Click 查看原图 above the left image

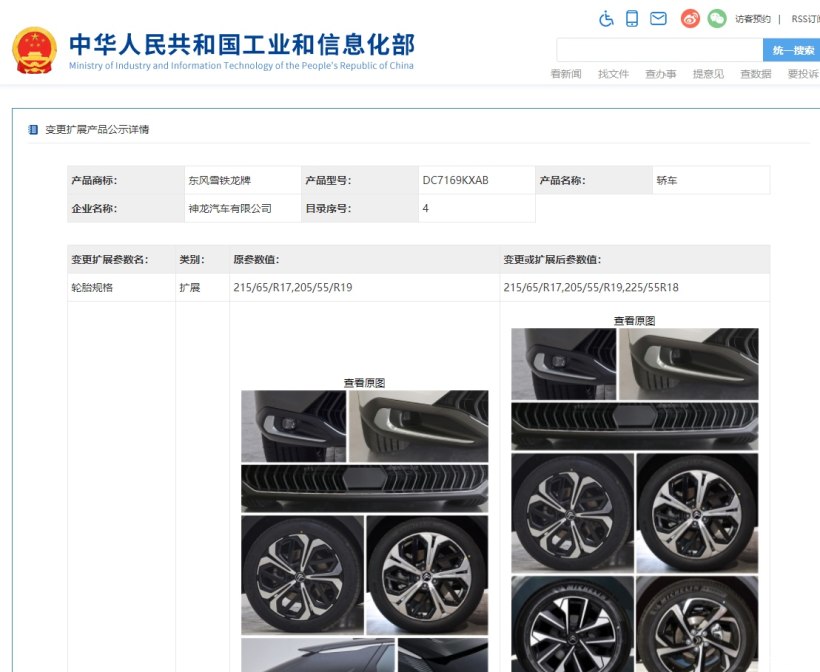[x=364, y=383]
